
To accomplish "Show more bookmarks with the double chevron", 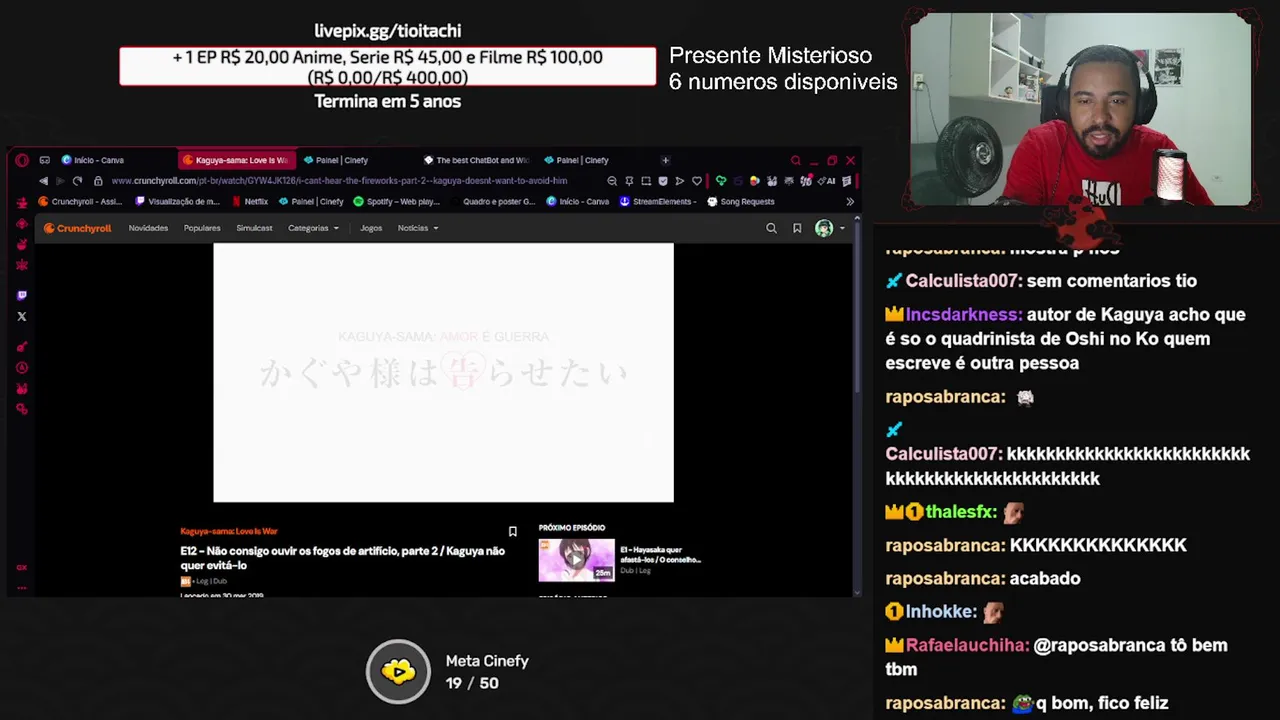I will [x=850, y=201].
